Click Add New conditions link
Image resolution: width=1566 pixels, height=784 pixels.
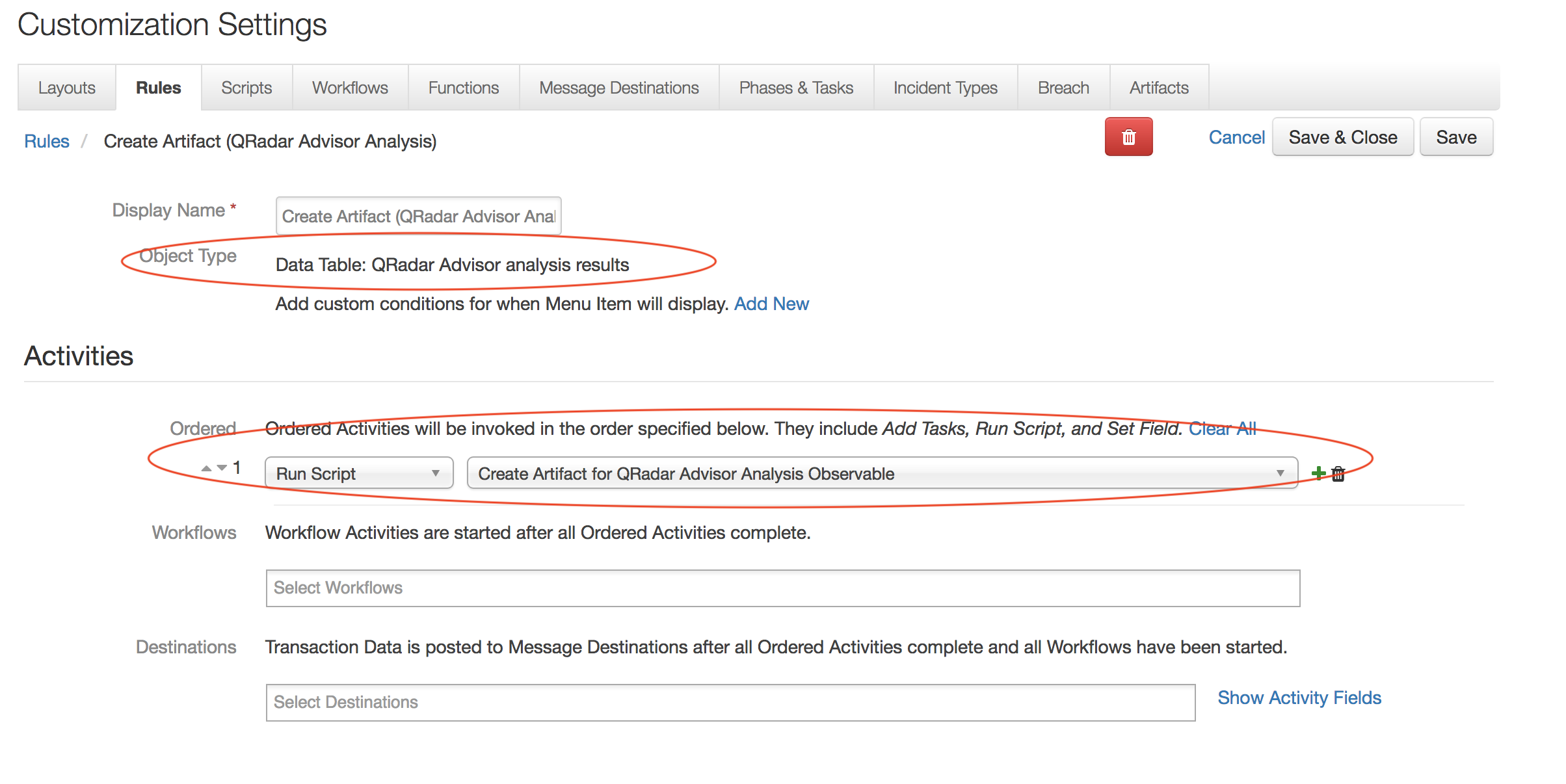point(771,304)
